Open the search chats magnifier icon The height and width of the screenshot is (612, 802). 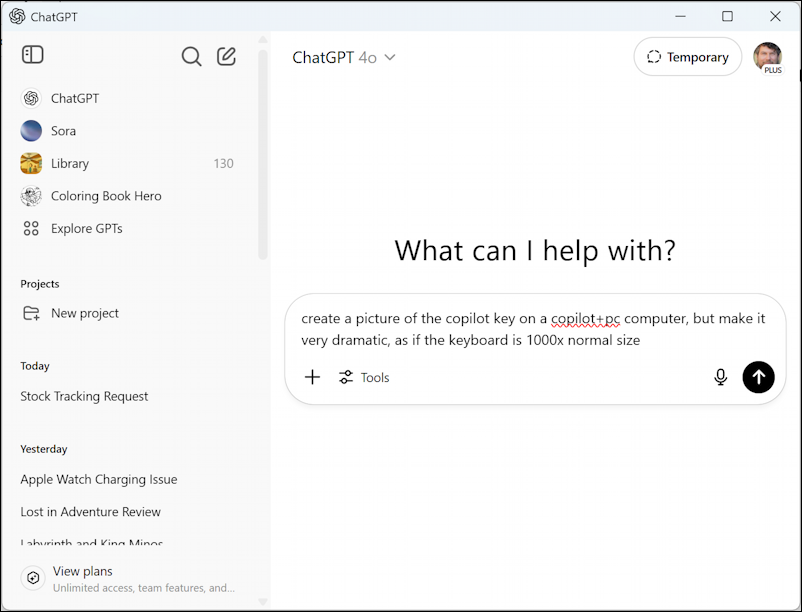(x=191, y=56)
